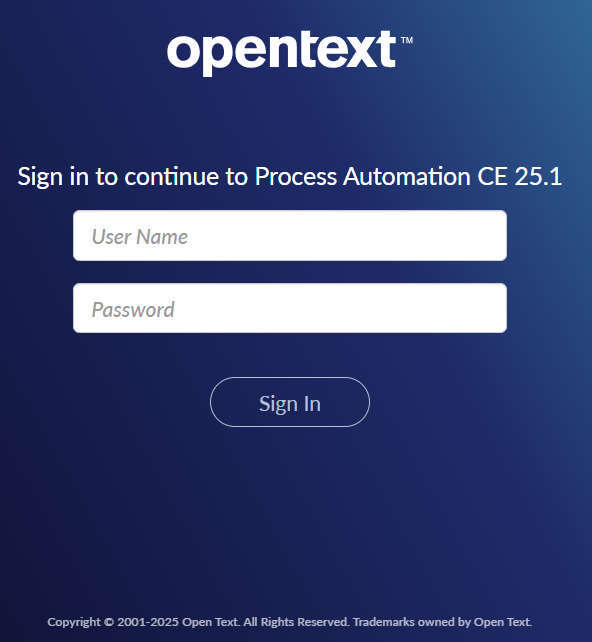
Task: Focus the Password input field
Action: point(290,308)
